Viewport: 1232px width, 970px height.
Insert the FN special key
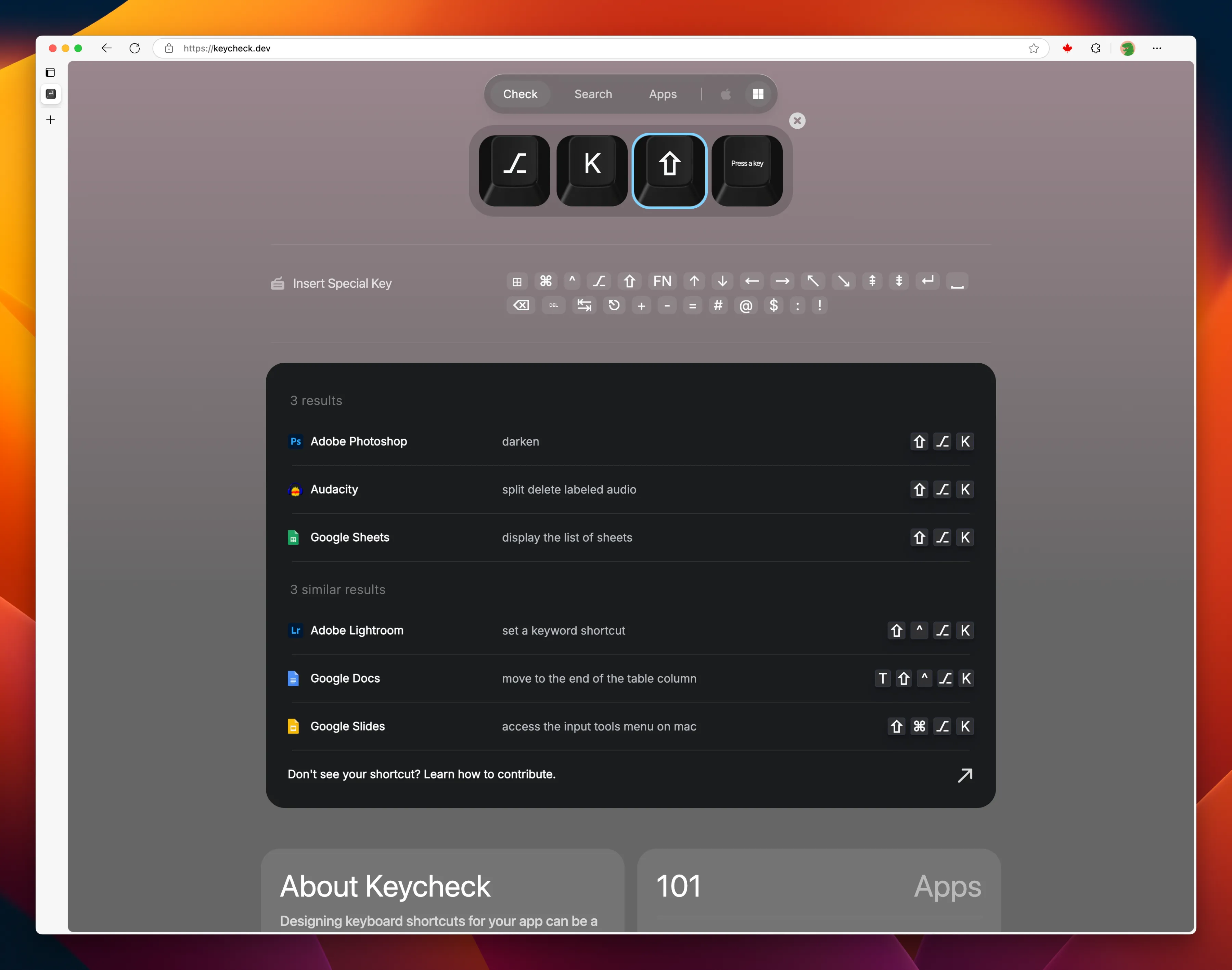[662, 281]
